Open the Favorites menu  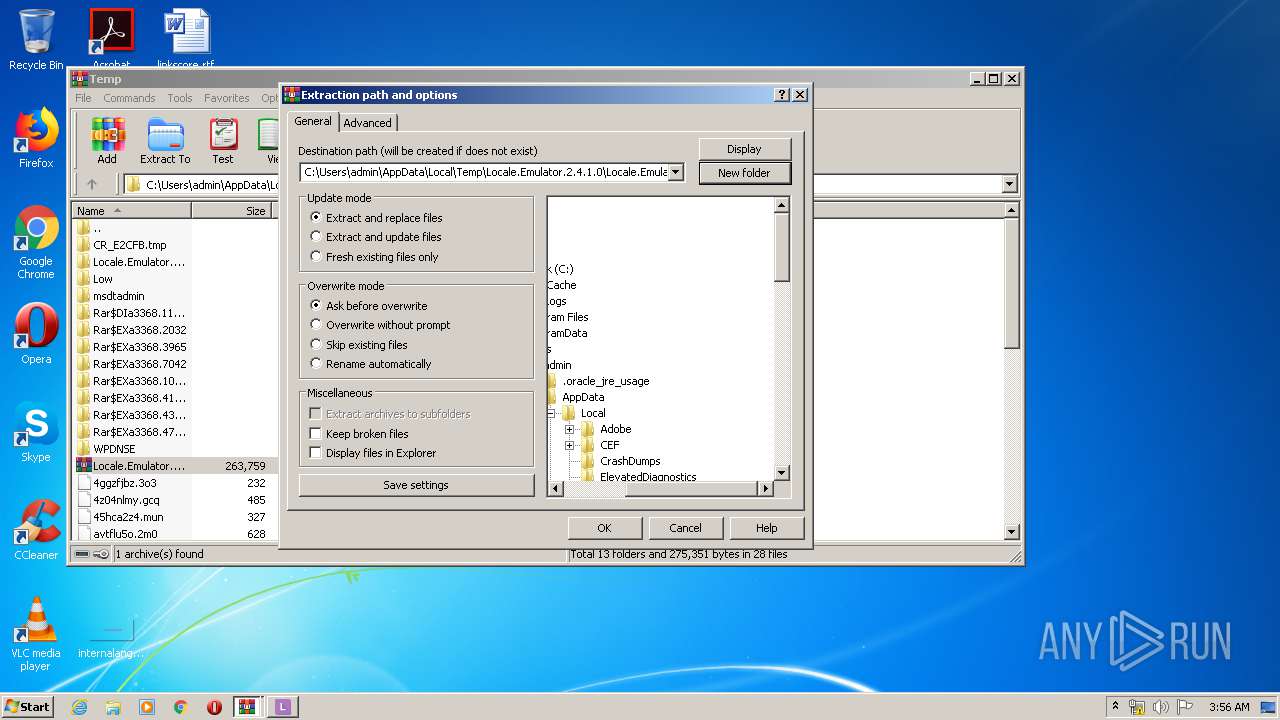point(227,98)
